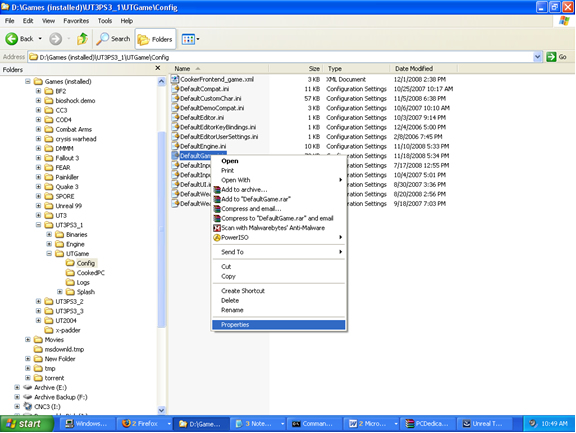
Task: Click the Back arrow toolbar icon
Action: pos(12,39)
